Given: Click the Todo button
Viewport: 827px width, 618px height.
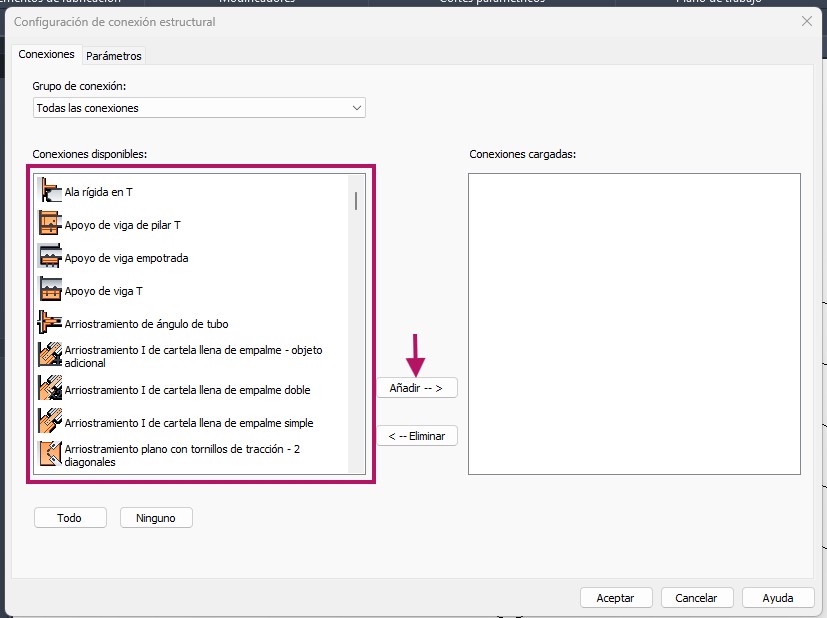Looking at the screenshot, I should pyautogui.click(x=69, y=518).
